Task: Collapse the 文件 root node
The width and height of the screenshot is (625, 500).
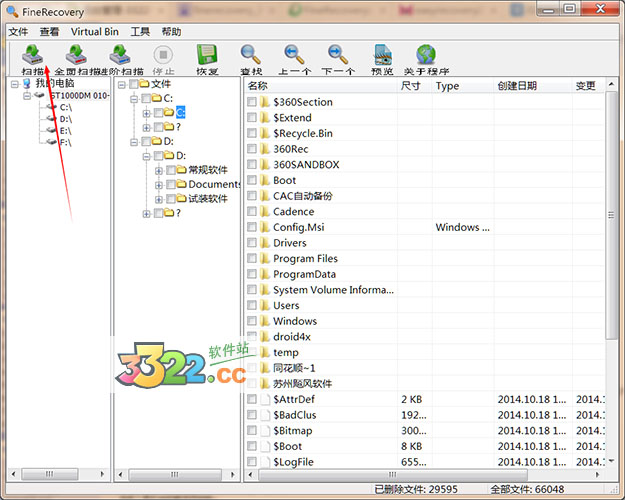Action: point(122,84)
